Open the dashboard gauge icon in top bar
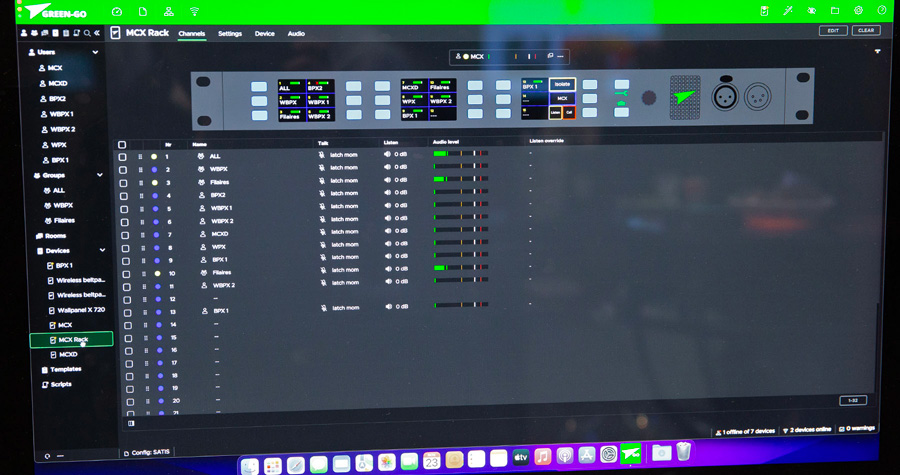Image resolution: width=900 pixels, height=475 pixels. click(x=117, y=11)
